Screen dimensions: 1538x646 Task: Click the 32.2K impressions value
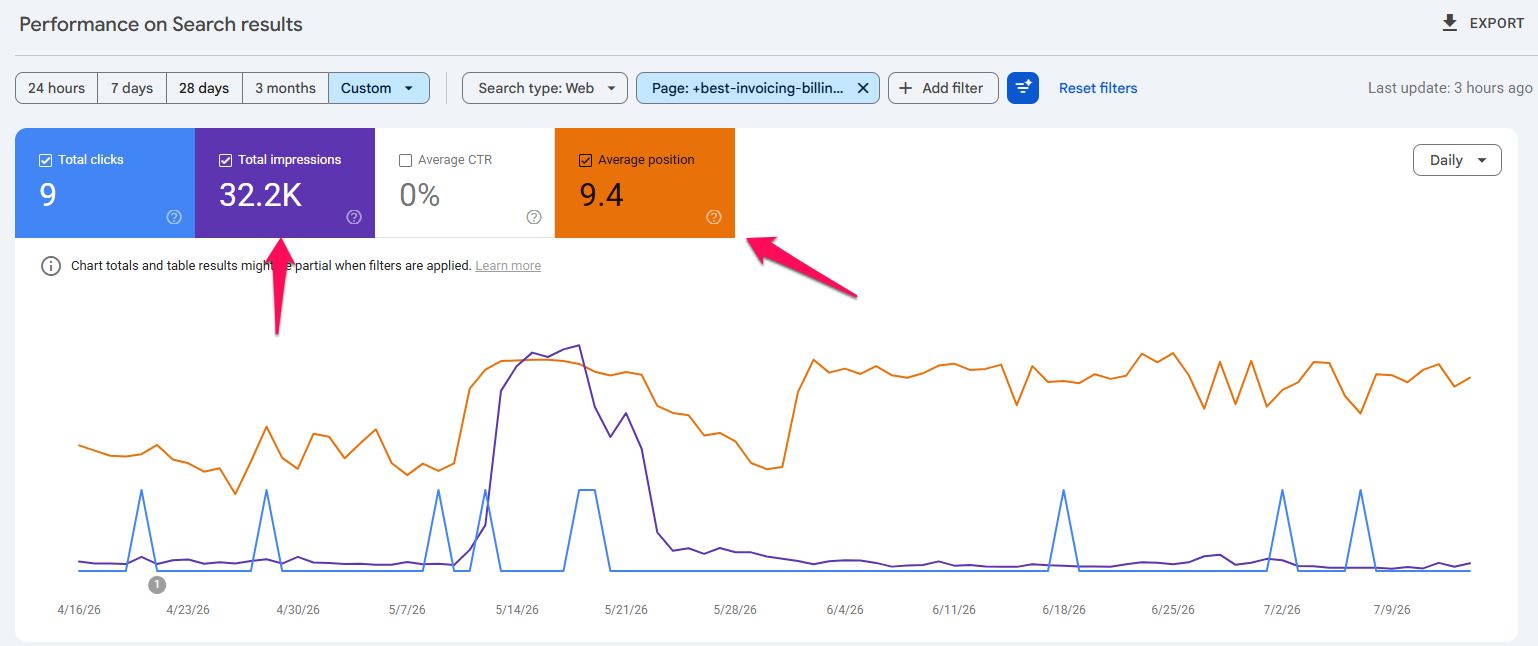(x=260, y=195)
